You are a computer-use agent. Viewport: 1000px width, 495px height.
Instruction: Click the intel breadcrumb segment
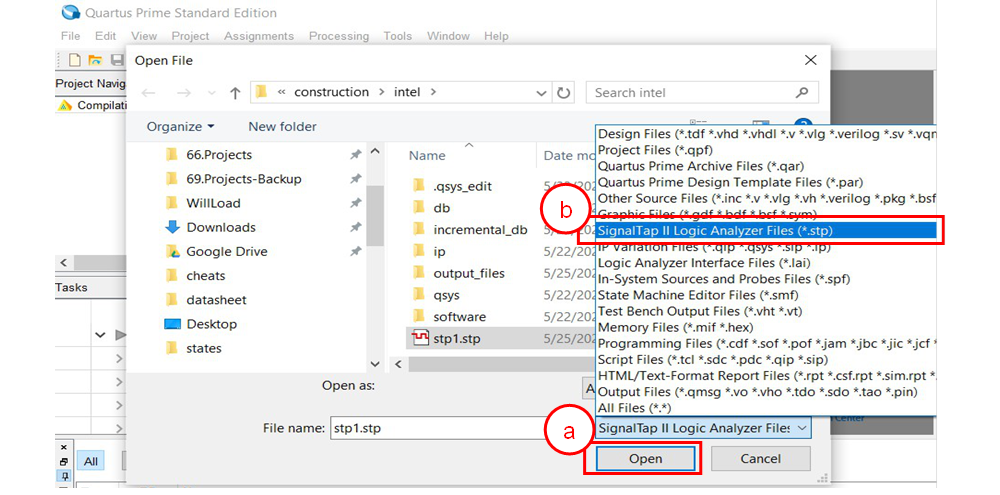pos(407,92)
